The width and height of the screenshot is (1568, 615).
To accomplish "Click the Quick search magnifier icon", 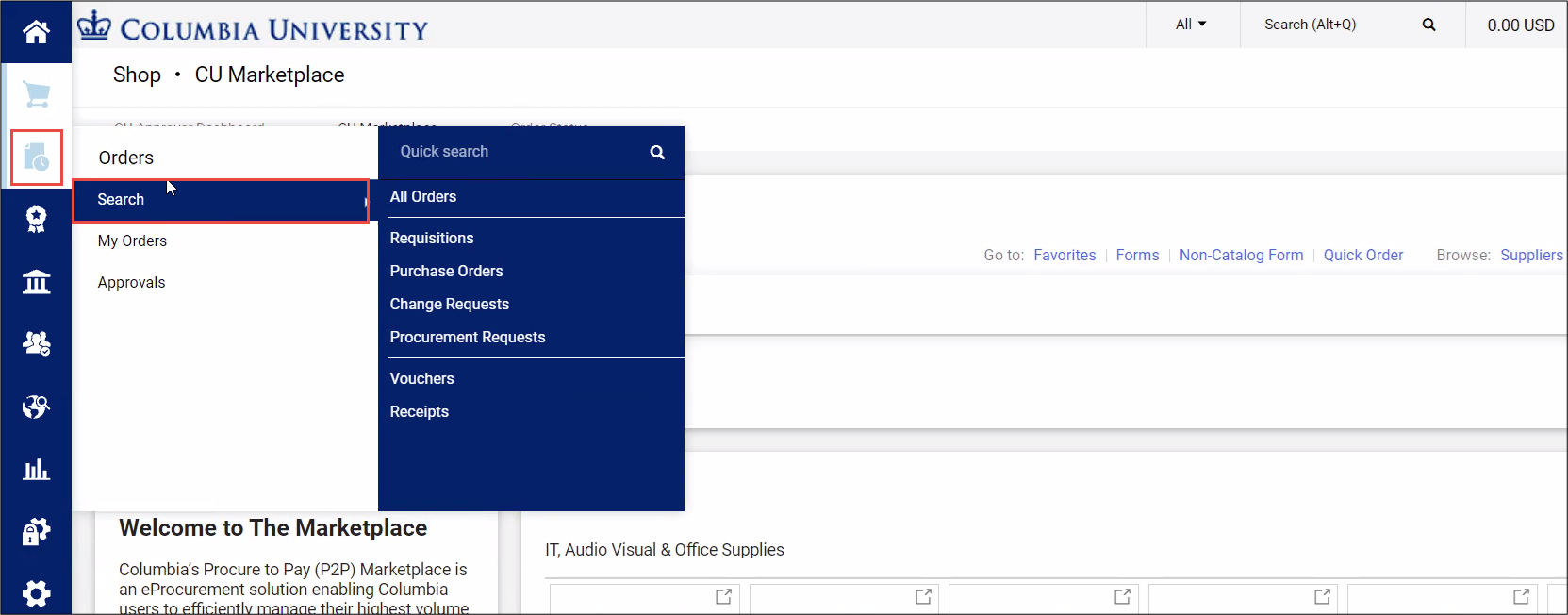I will tap(657, 152).
